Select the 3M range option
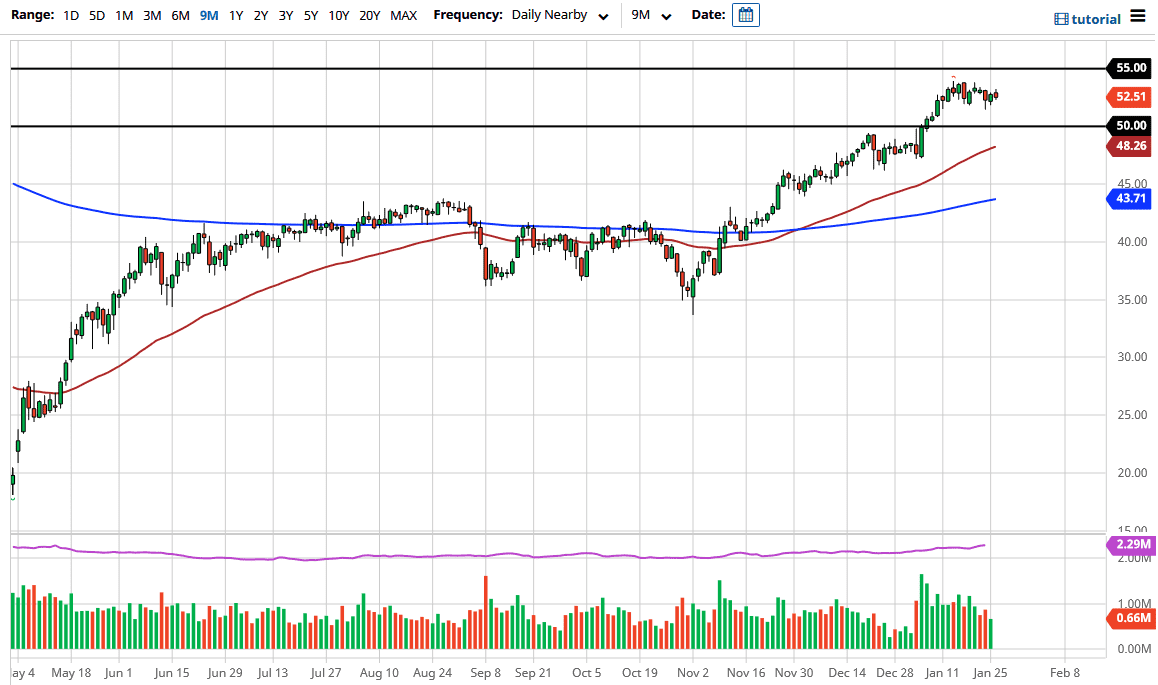Image resolution: width=1158 pixels, height=685 pixels. 151,15
